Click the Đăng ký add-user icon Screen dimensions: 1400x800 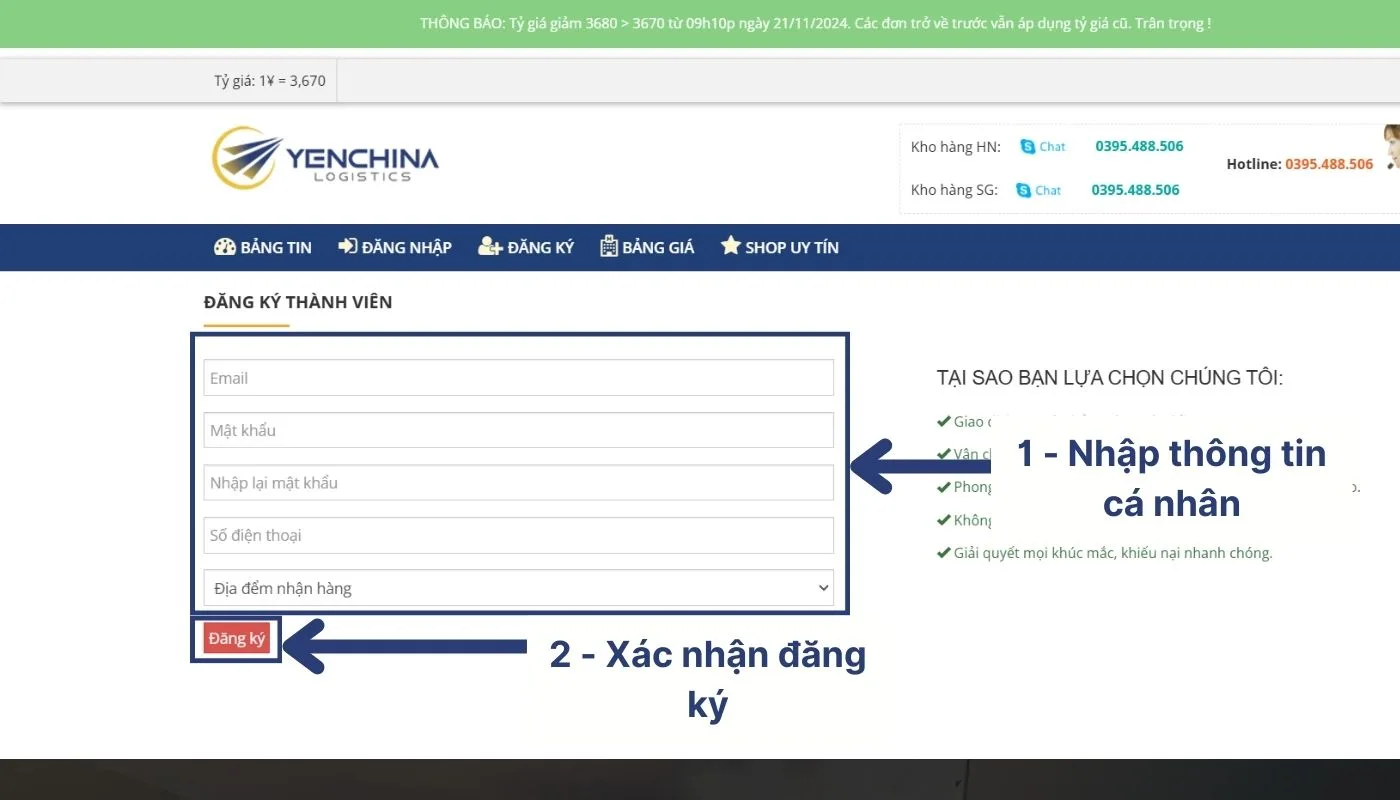pos(490,246)
